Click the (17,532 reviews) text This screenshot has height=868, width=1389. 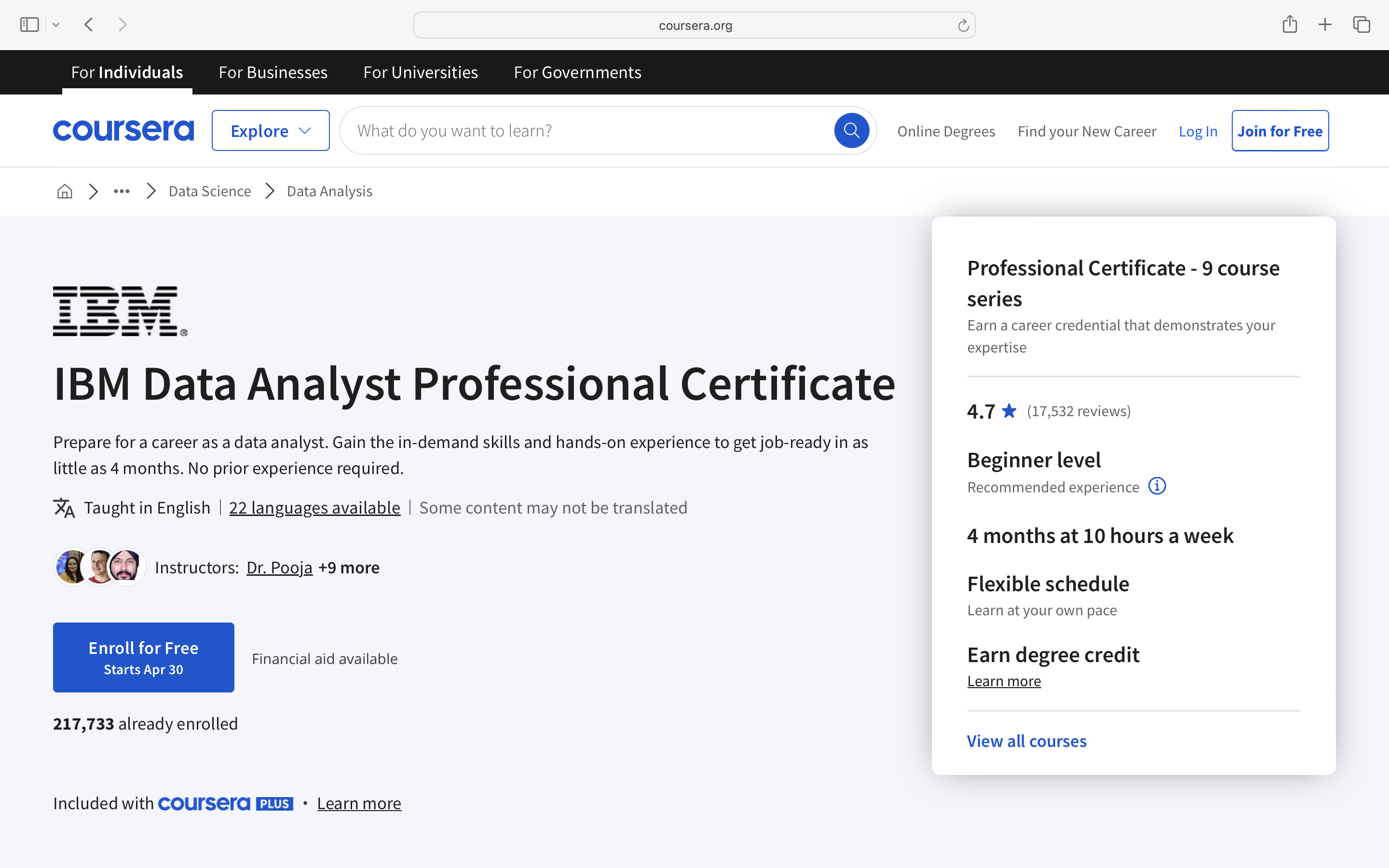tap(1078, 411)
